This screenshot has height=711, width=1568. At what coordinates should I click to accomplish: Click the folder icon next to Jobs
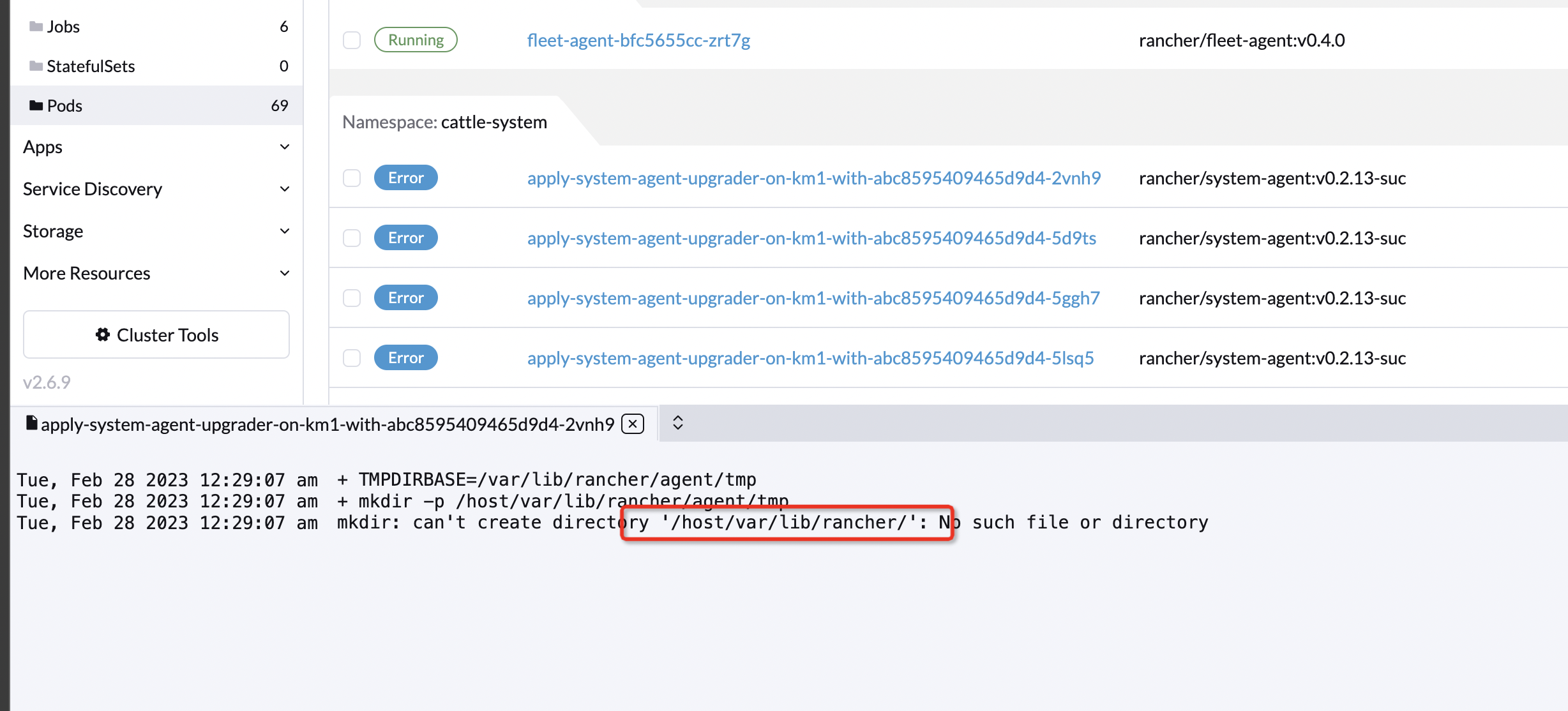coord(35,26)
